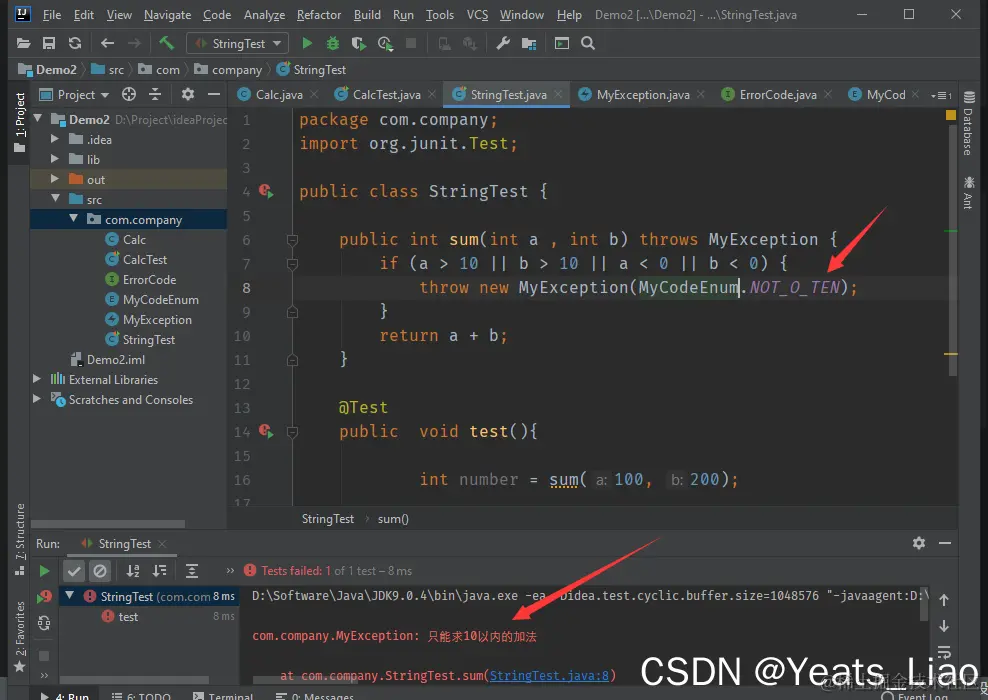Expand the out folder
Viewport: 988px width, 700px height.
click(x=55, y=179)
